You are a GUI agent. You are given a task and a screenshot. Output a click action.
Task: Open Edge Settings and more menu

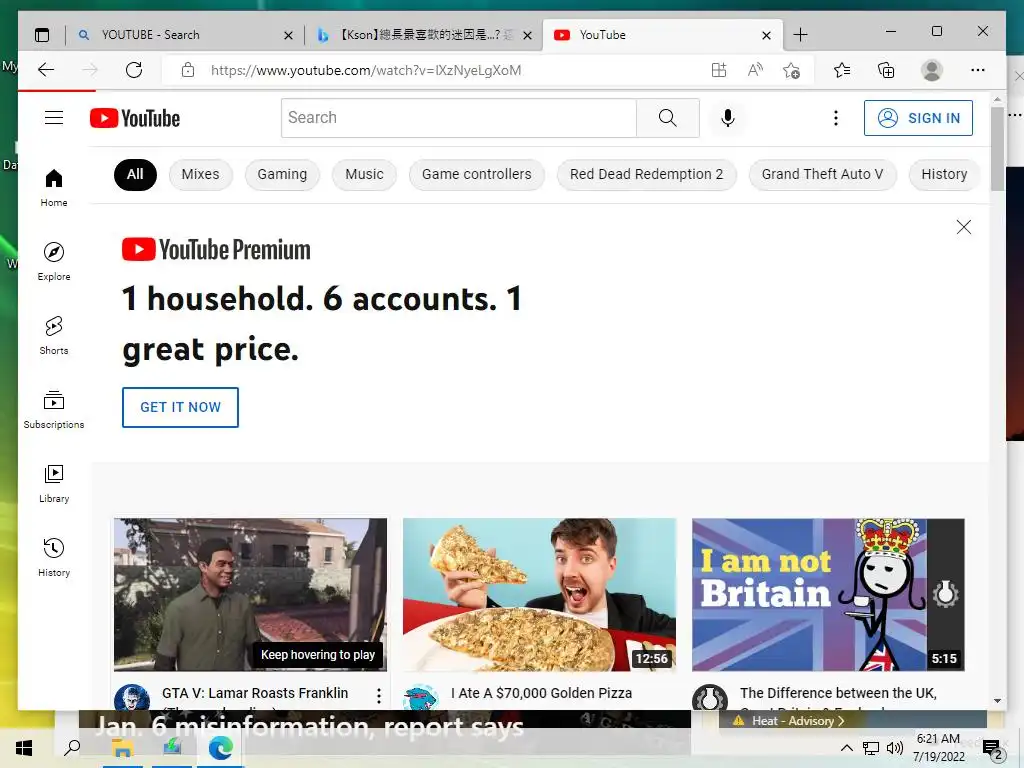(978, 70)
